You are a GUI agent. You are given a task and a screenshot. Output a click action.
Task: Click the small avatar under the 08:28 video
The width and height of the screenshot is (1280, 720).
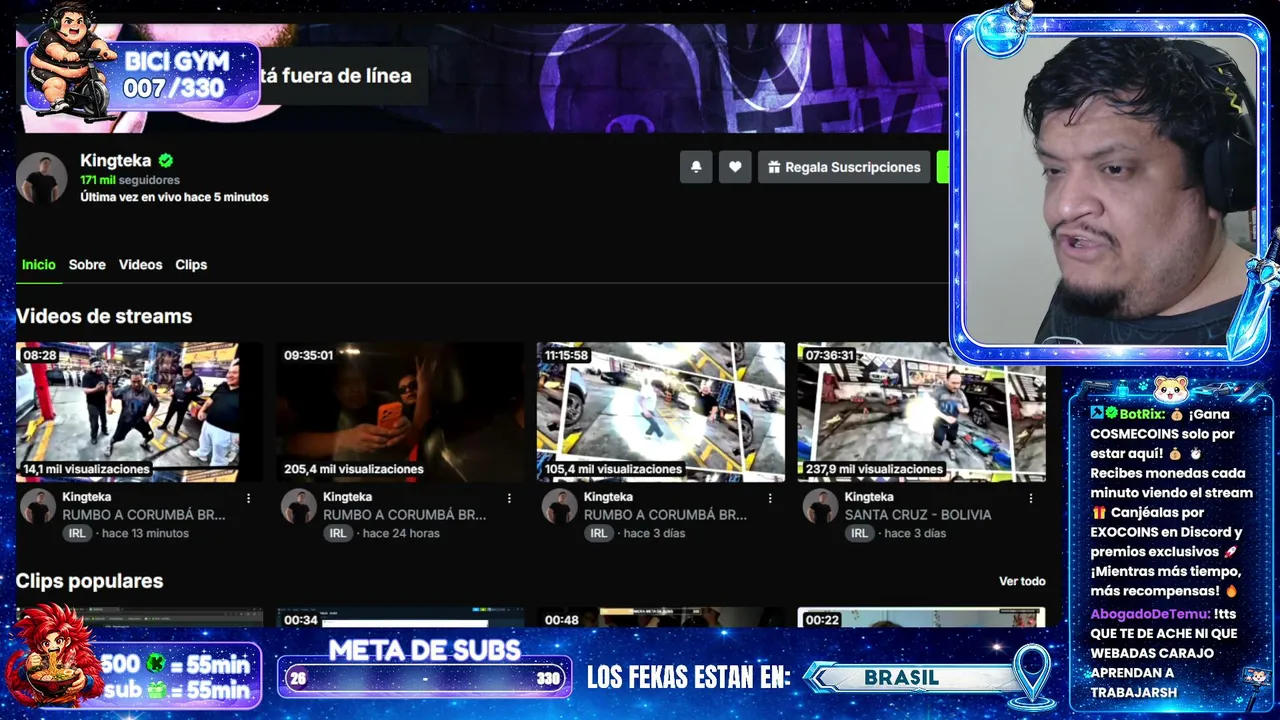[x=38, y=506]
